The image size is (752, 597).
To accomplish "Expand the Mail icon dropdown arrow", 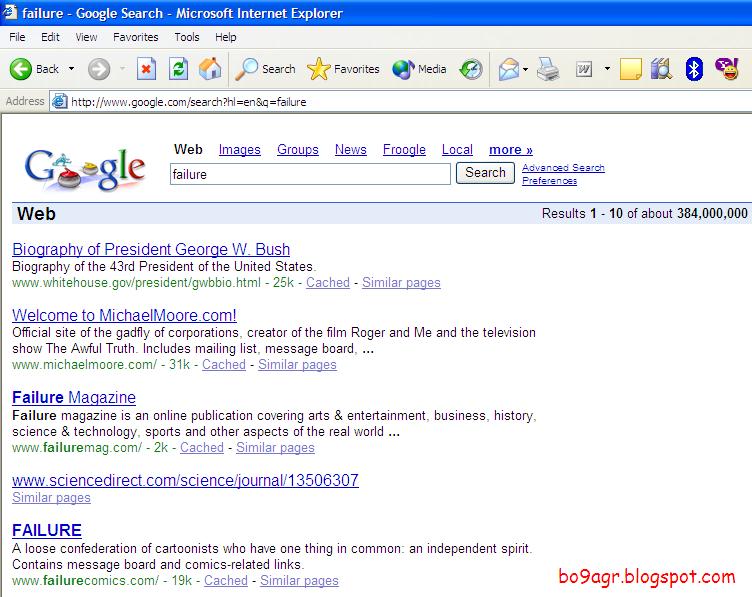I will point(526,70).
